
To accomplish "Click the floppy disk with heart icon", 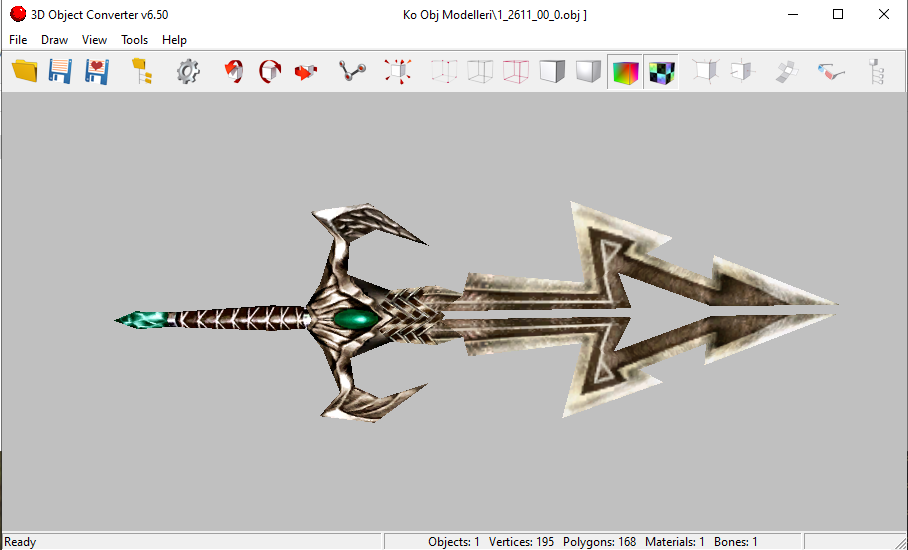I will pos(97,72).
